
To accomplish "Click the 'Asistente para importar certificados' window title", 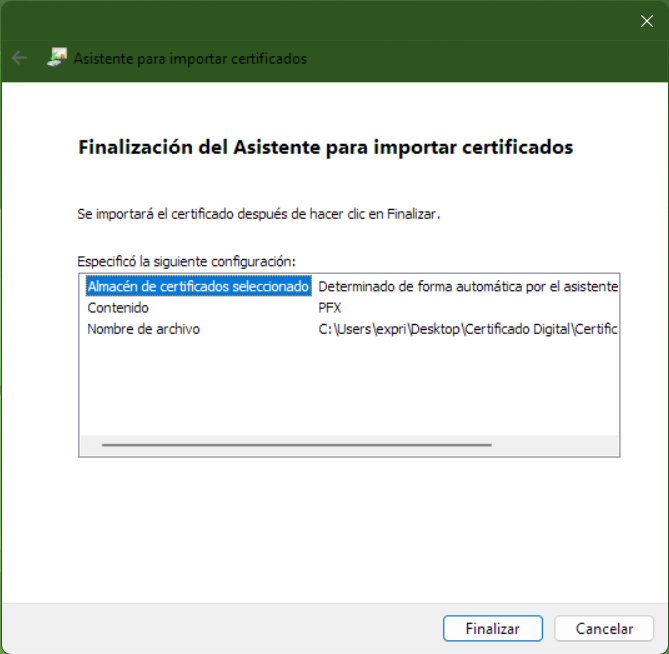I will point(190,58).
